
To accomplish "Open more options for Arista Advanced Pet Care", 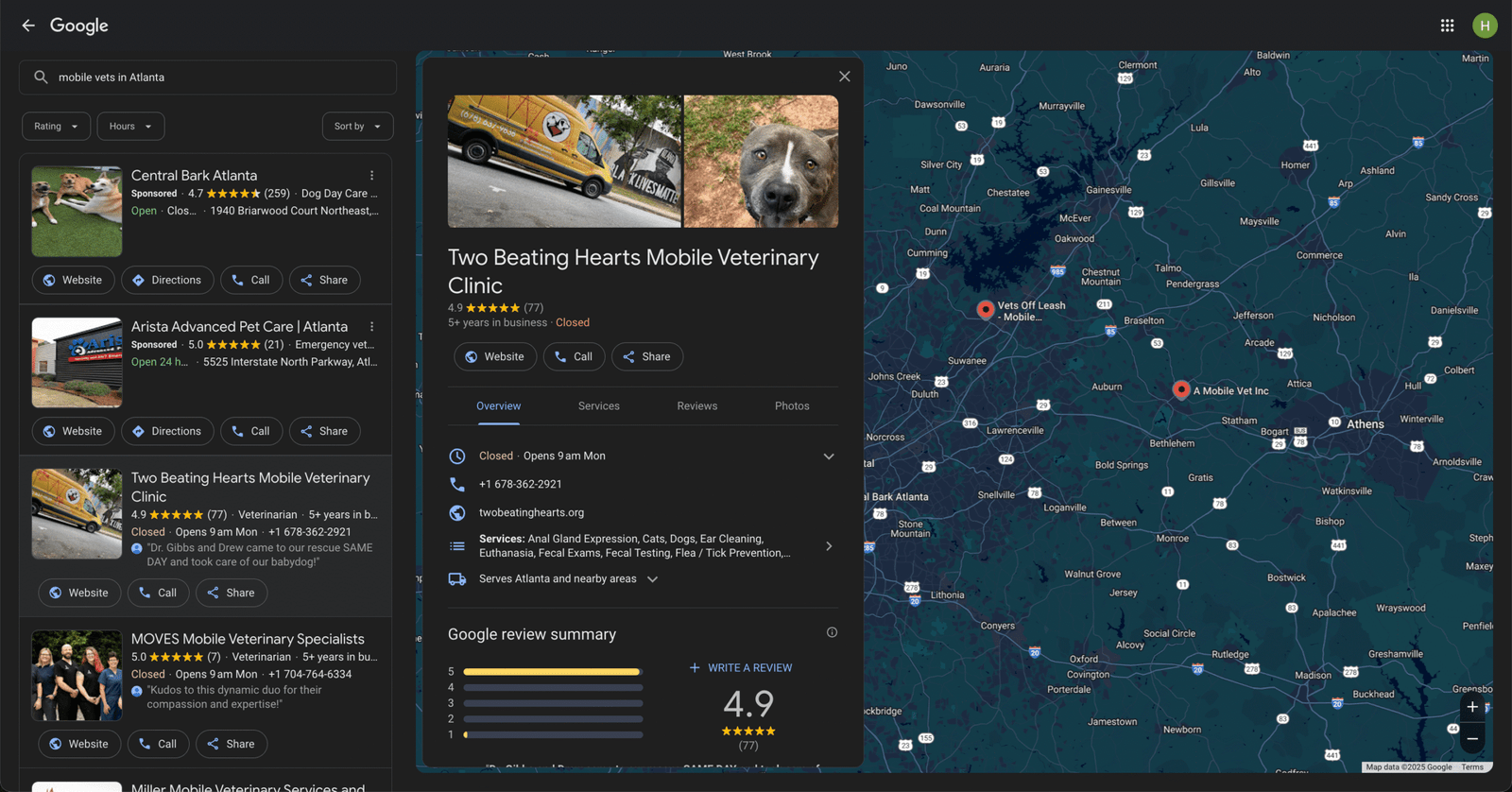I will click(372, 327).
